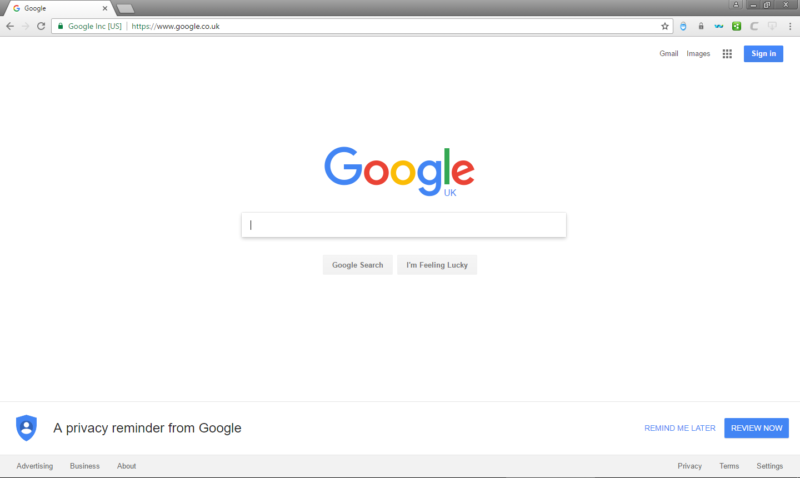This screenshot has width=800, height=478.
Task: Click the green extension icon in the toolbar
Action: (x=736, y=26)
